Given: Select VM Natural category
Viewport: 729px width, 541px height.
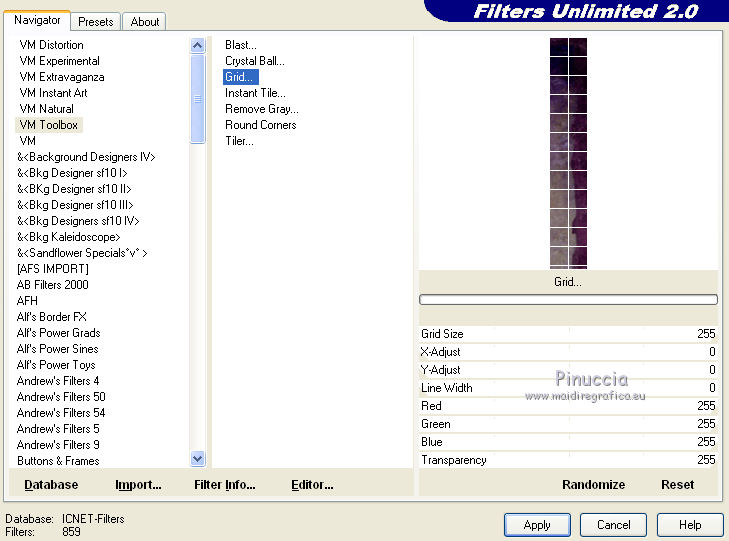Looking at the screenshot, I should [46, 109].
